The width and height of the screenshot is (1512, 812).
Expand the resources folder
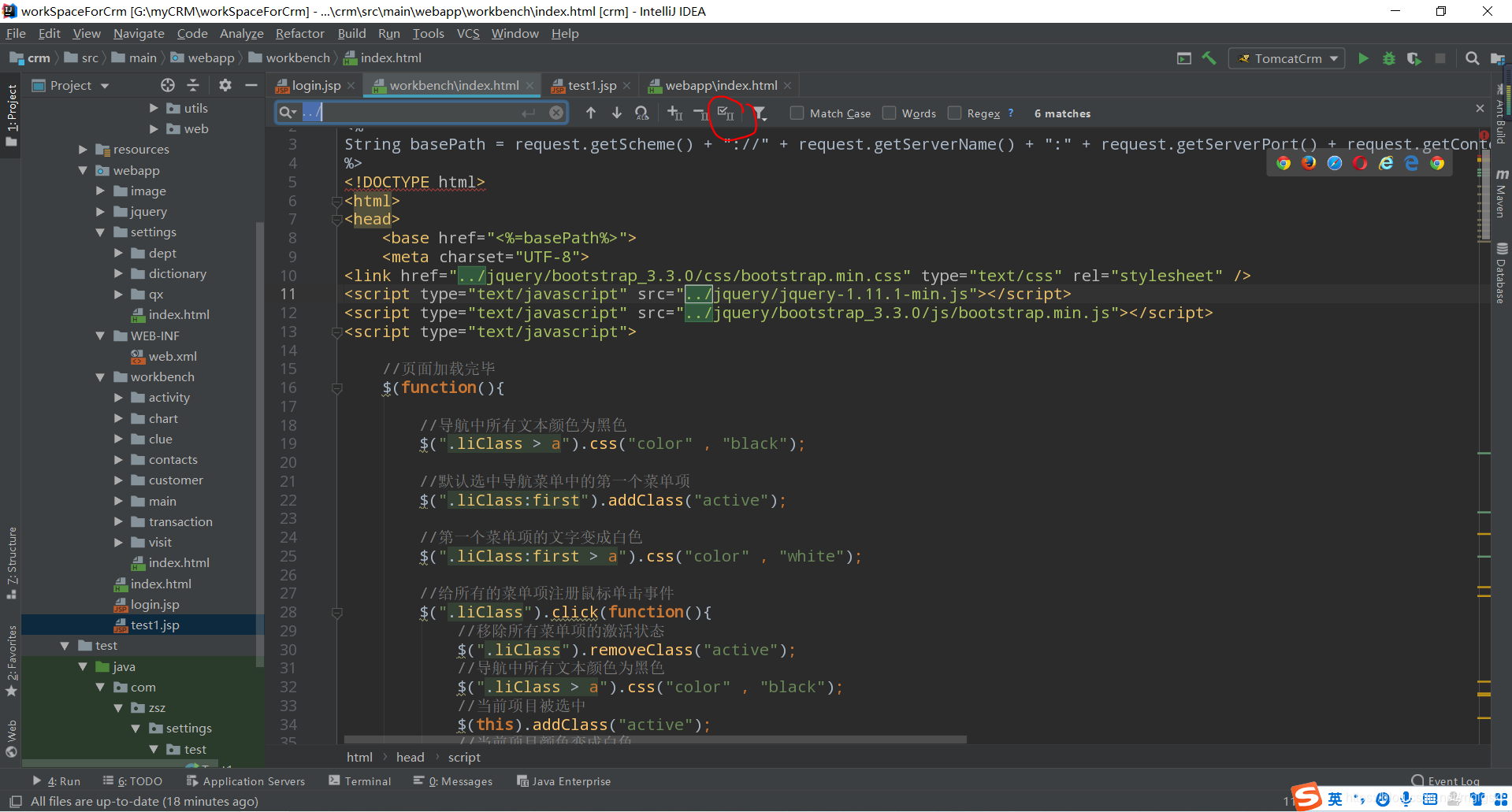[x=83, y=150]
